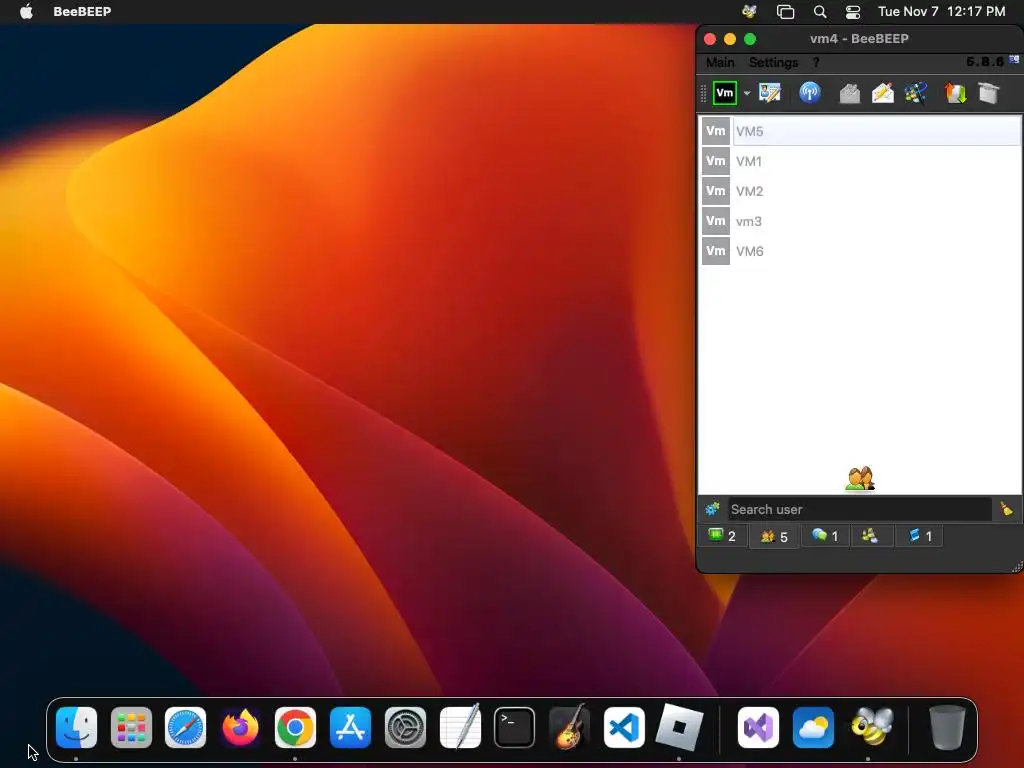This screenshot has height=768, width=1024.
Task: Switch to the groups tab without a count
Action: (870, 536)
